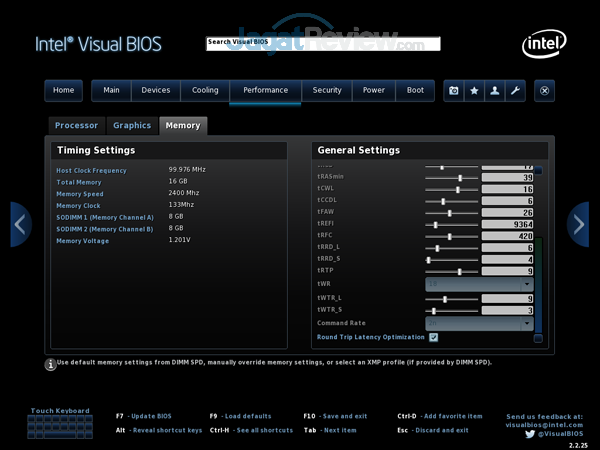Open the Touch Keyboard icon

point(60,427)
